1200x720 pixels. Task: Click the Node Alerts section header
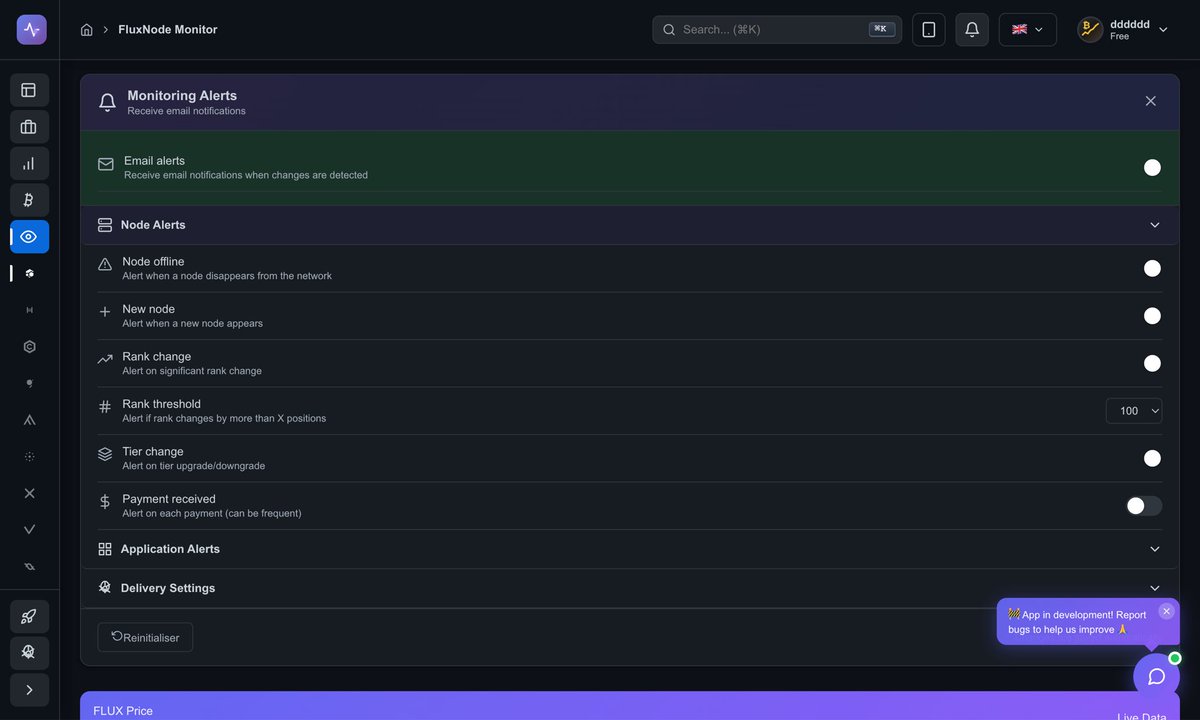coord(630,225)
